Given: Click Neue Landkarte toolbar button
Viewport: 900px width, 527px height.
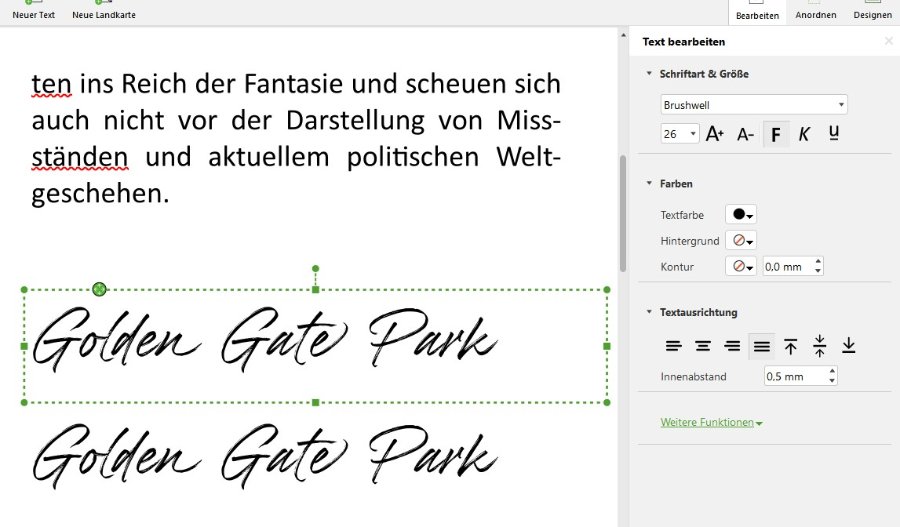Looking at the screenshot, I should [x=104, y=11].
